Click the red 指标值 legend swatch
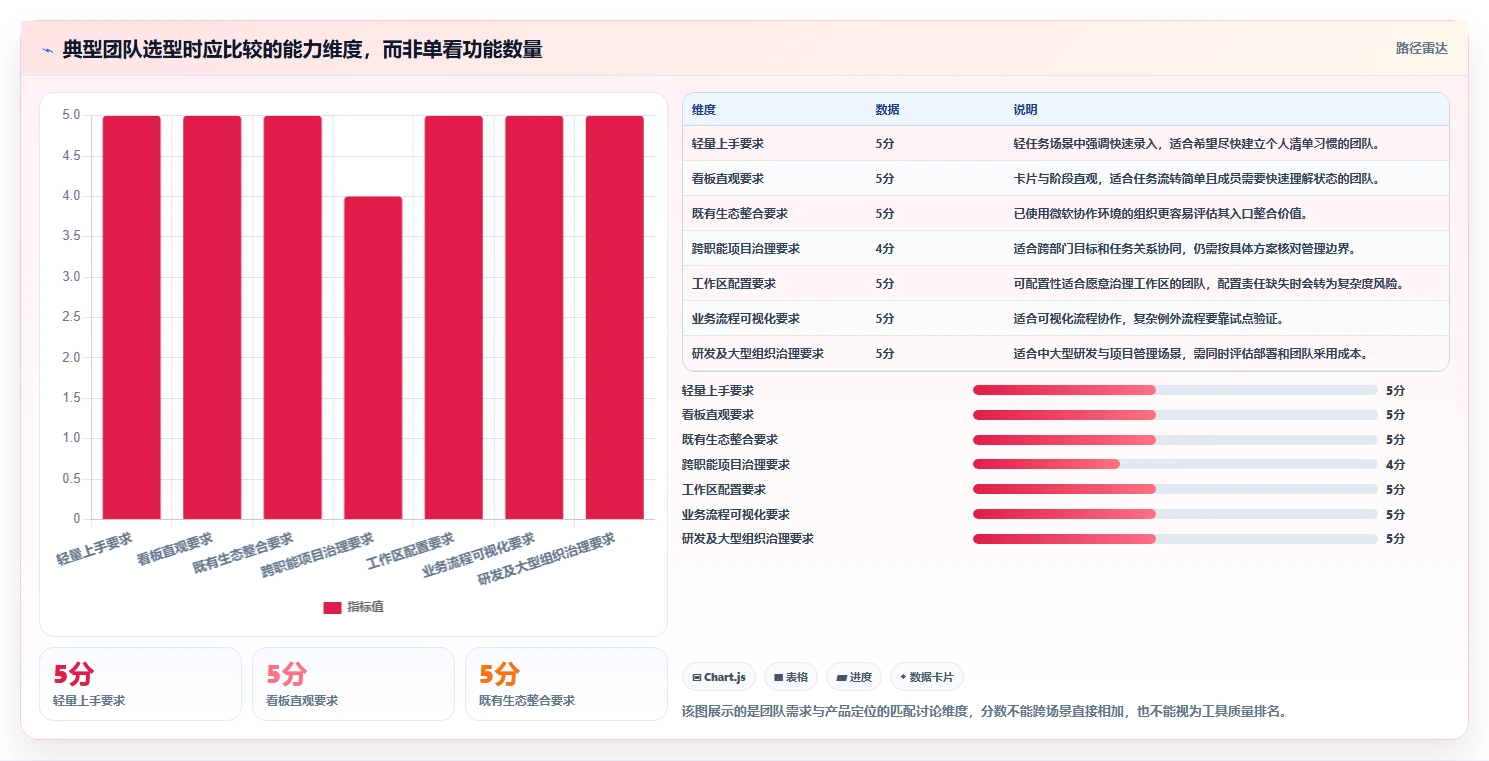1489x761 pixels. coord(332,607)
